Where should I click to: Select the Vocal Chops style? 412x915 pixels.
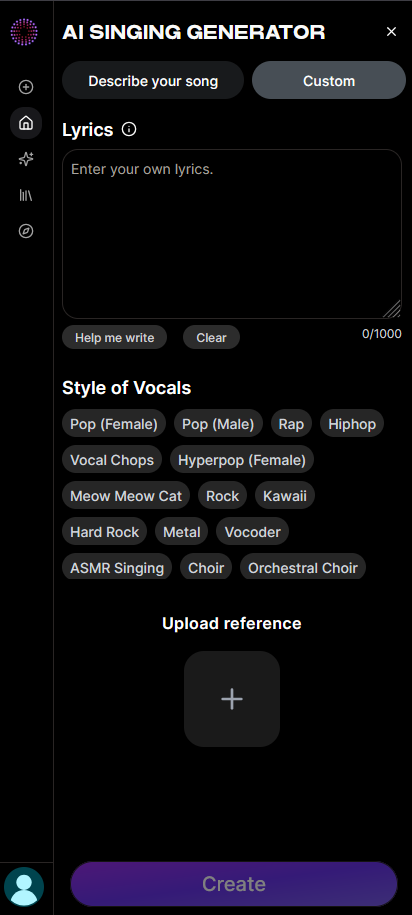click(112, 460)
